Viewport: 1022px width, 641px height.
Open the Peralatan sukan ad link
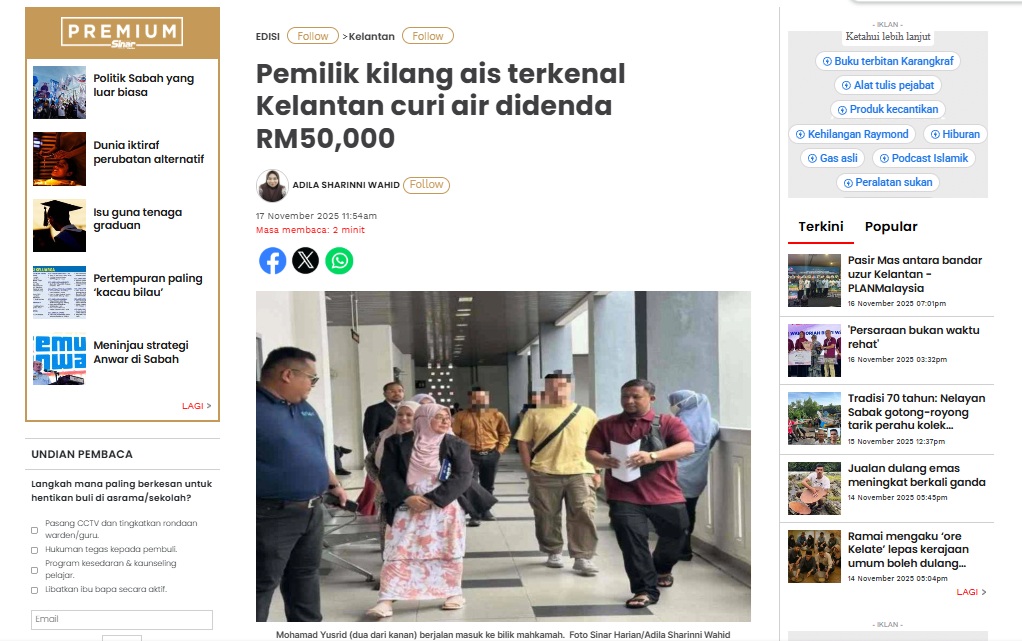click(888, 183)
